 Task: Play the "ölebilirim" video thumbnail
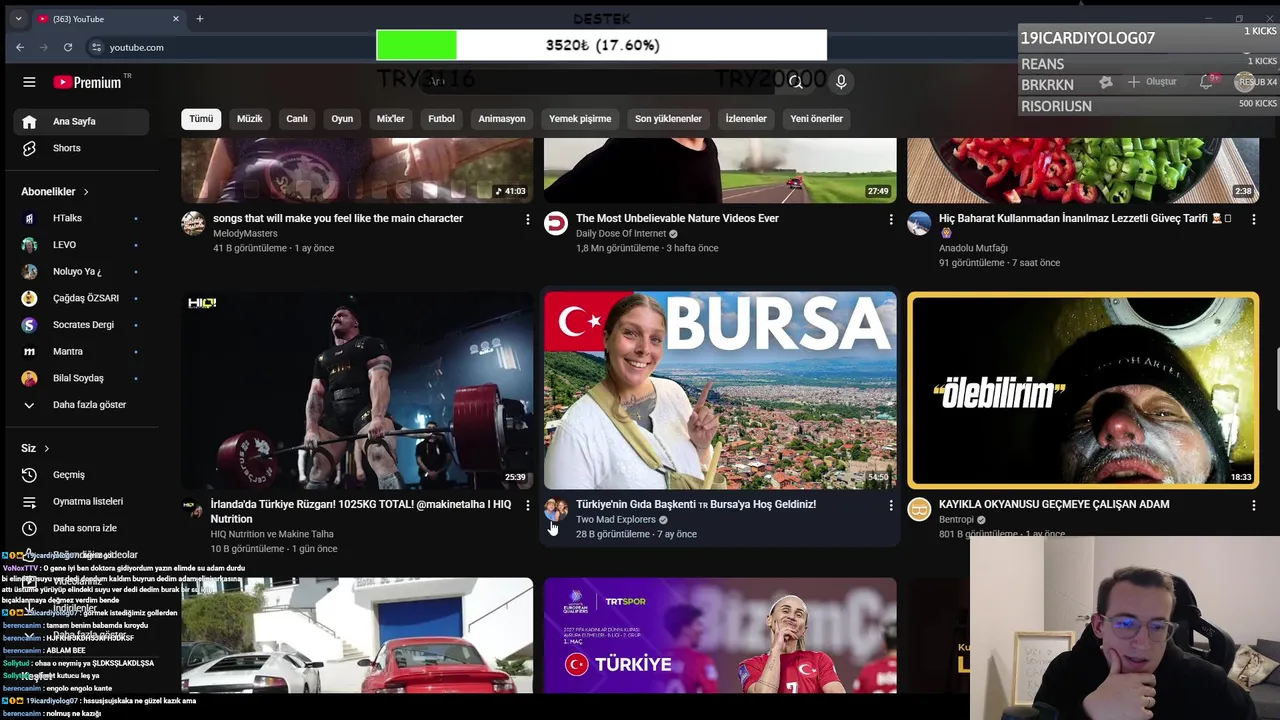[x=1083, y=390]
